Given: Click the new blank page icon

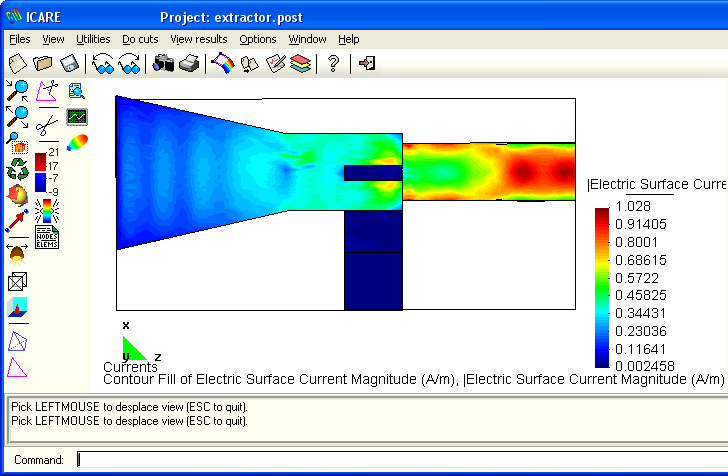Looking at the screenshot, I should click(x=18, y=64).
